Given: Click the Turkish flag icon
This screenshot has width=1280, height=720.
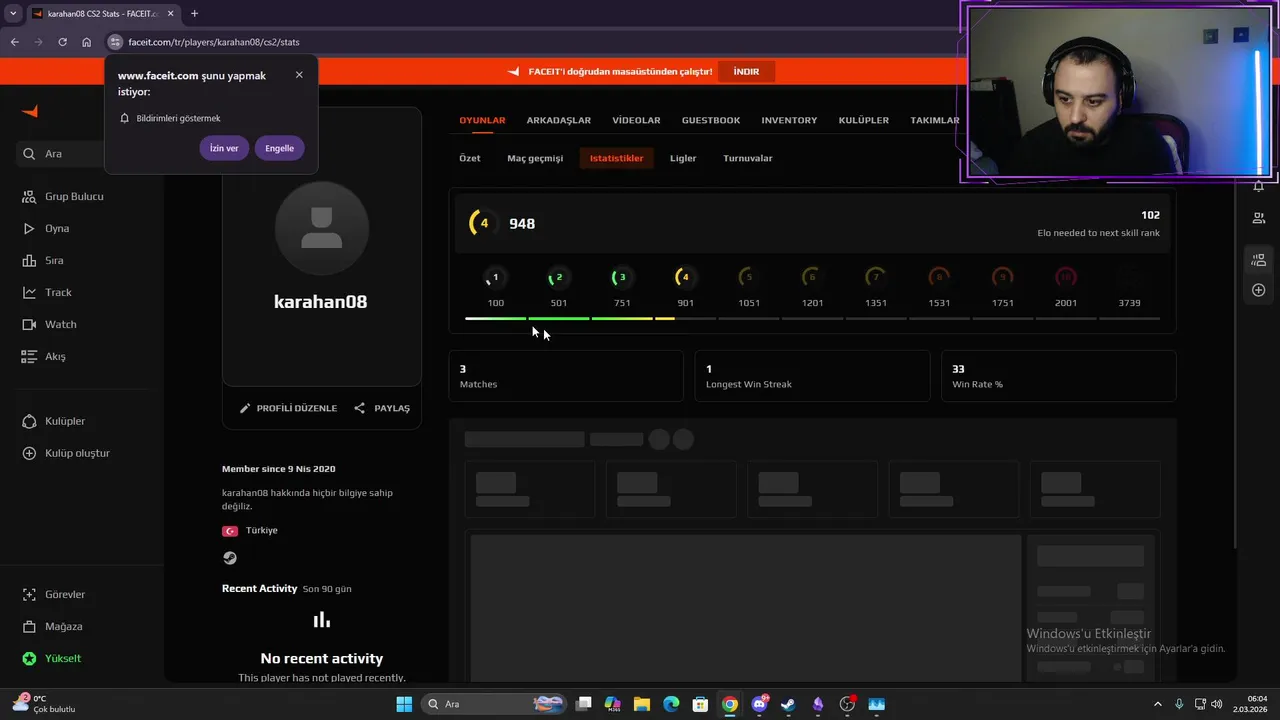Looking at the screenshot, I should pos(230,531).
